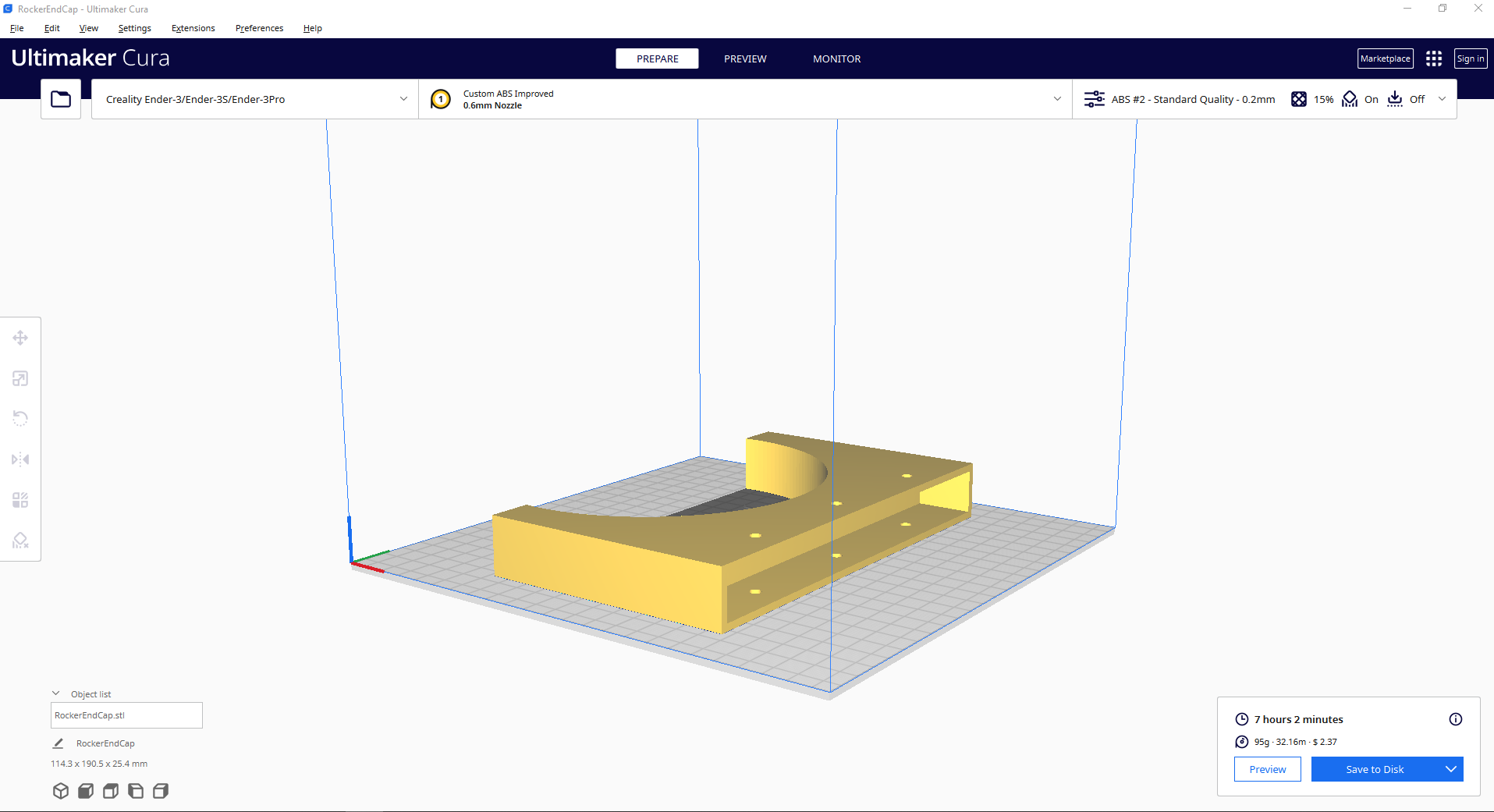Click the Preview button
The width and height of the screenshot is (1494, 812).
[1268, 769]
